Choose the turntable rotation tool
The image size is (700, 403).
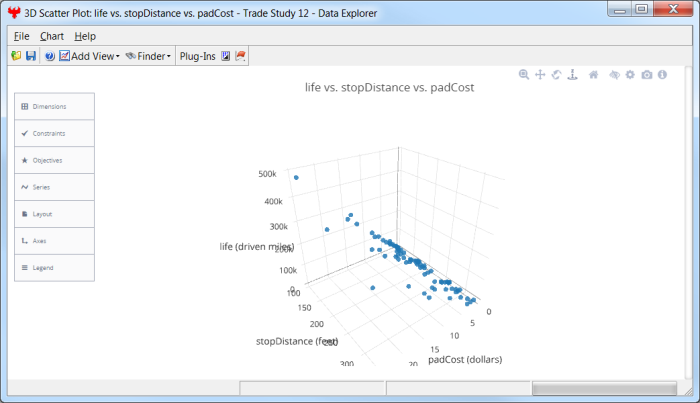573,75
